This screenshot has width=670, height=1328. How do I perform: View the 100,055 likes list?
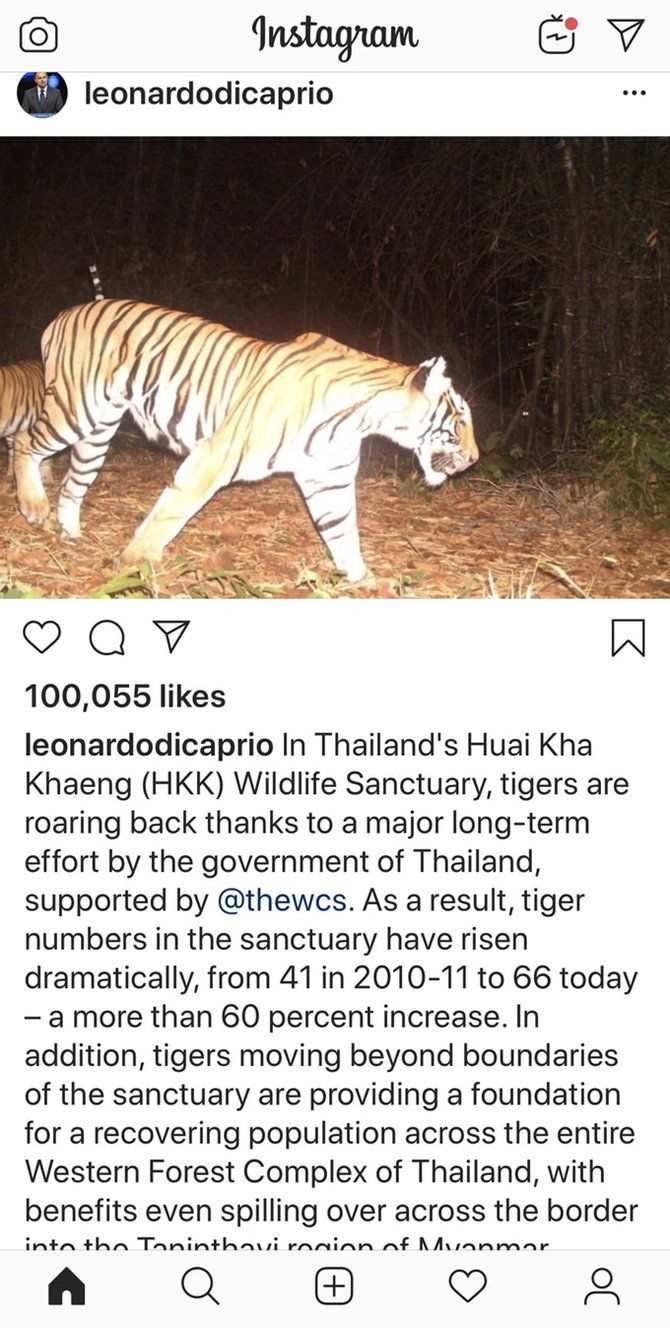coord(125,696)
